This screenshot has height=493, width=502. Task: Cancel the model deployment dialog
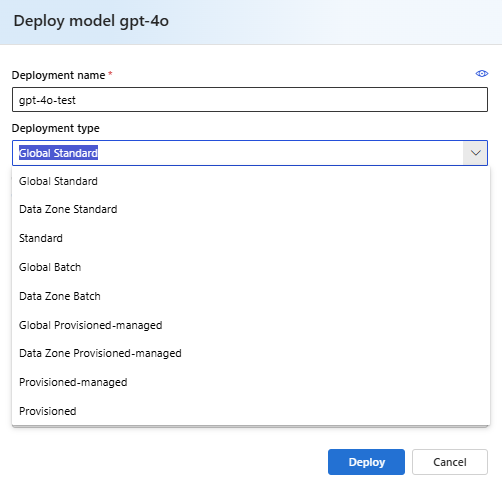click(450, 462)
